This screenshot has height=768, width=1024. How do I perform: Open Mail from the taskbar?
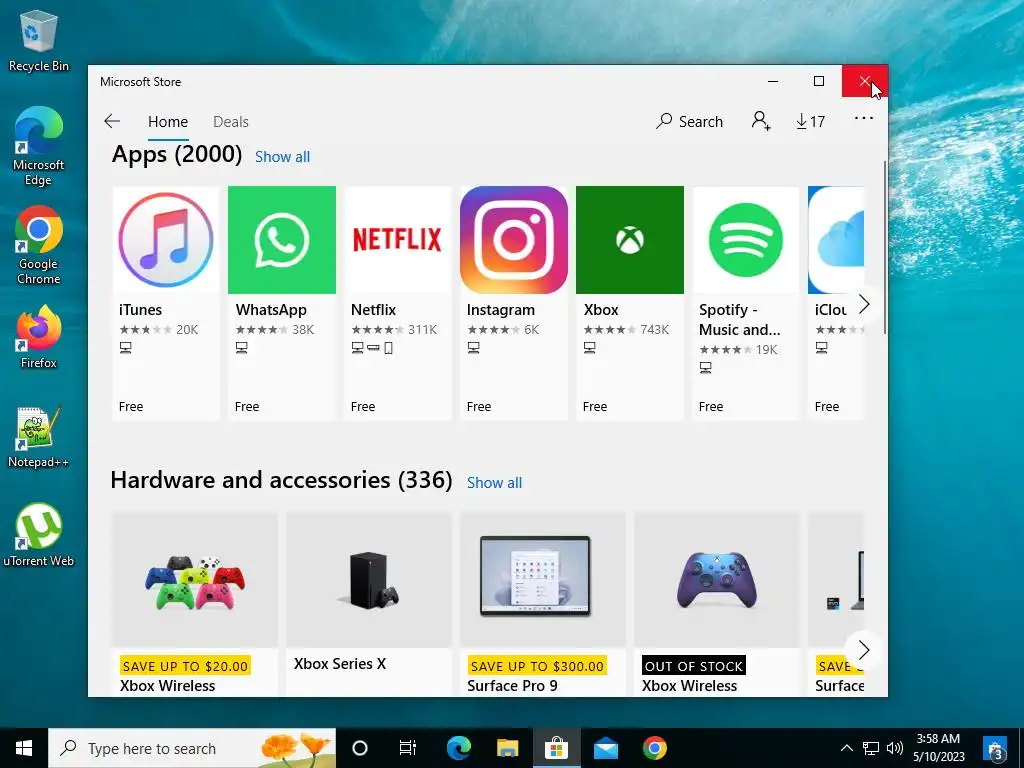coord(605,748)
